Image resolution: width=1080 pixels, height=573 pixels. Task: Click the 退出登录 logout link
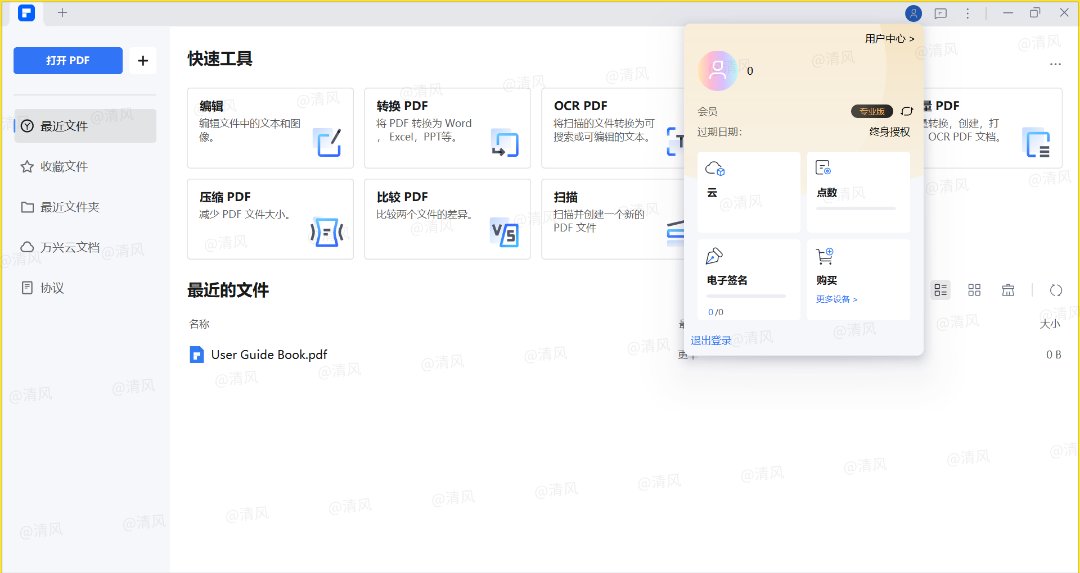click(x=711, y=341)
